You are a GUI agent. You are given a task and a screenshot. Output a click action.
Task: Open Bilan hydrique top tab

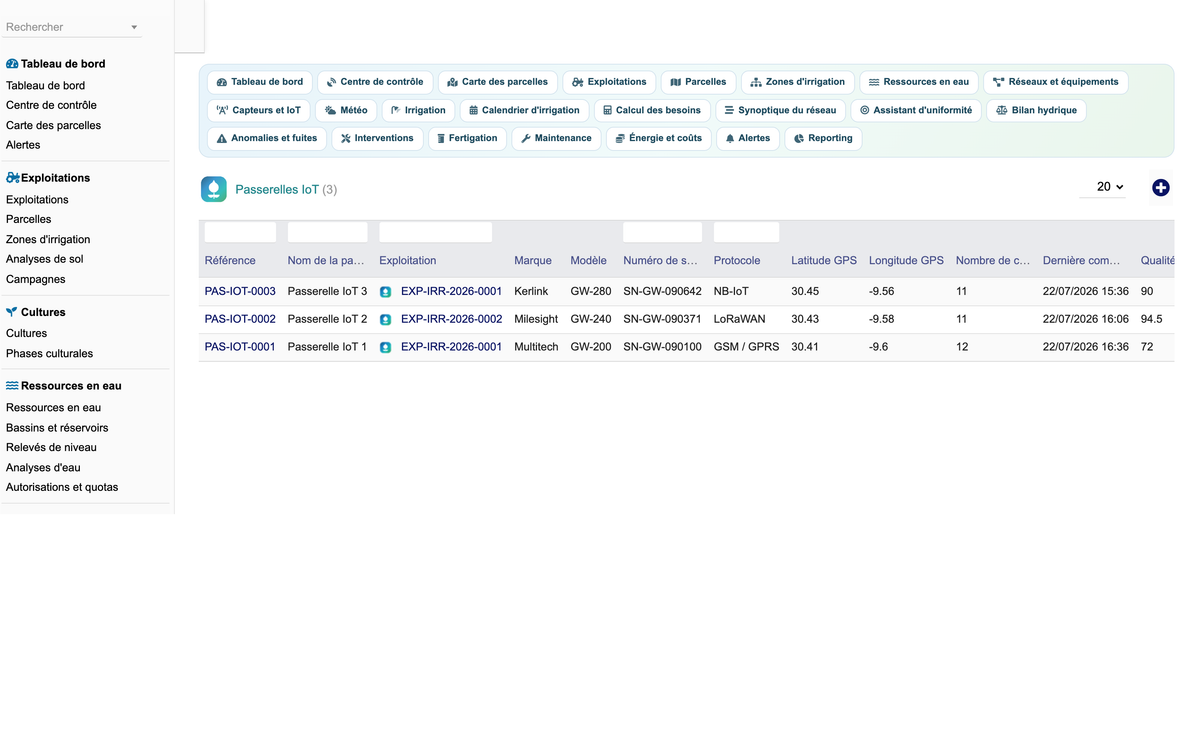(1036, 110)
